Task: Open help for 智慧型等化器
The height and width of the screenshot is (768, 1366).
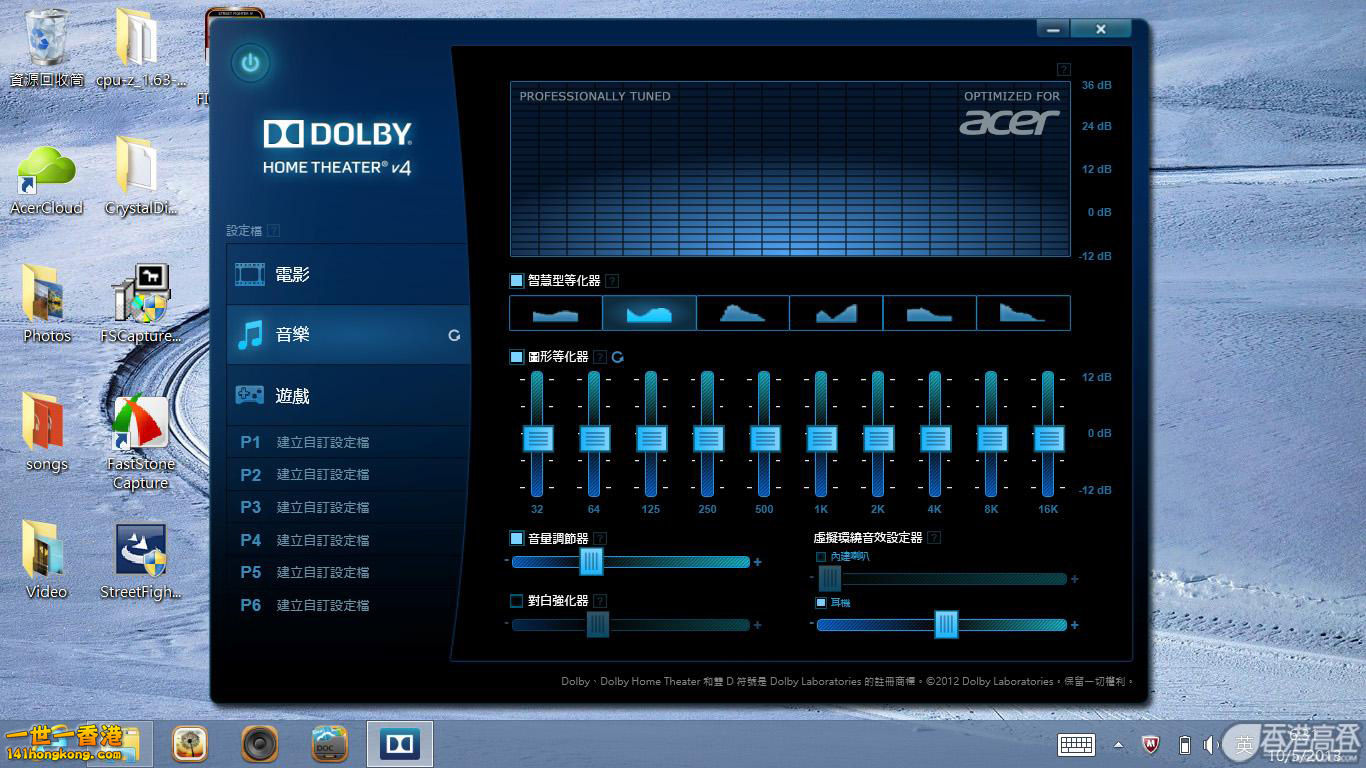Action: [x=612, y=281]
